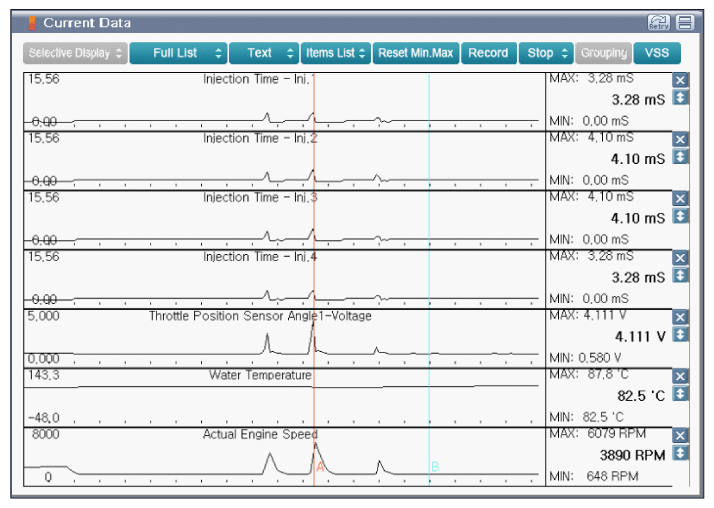
Task: Remove the Water Temperature graph row
Action: click(680, 377)
